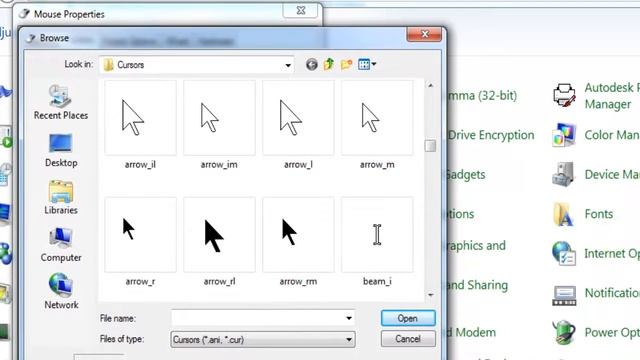Open Notification Area Icons icon in Control Panel

(564, 295)
